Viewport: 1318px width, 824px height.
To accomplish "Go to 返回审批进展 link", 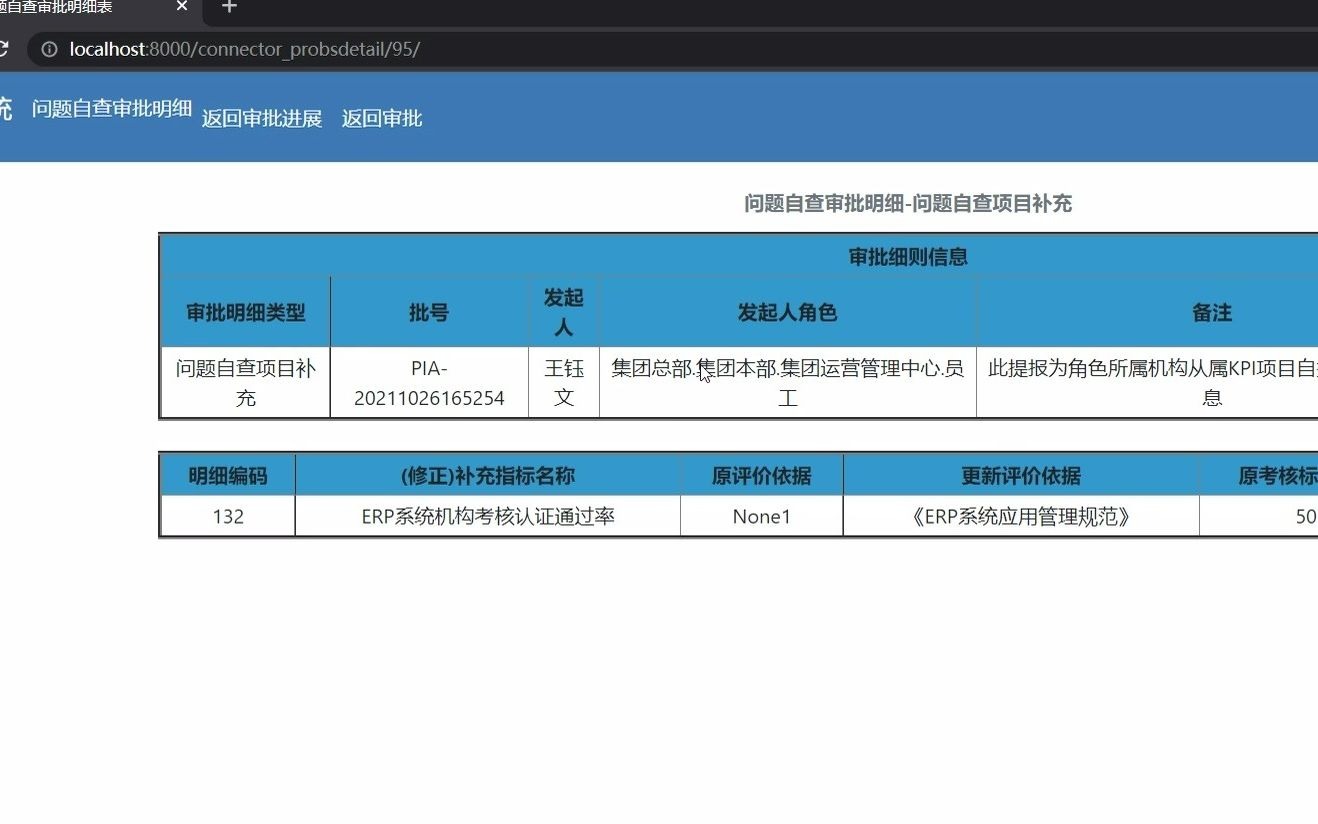I will (262, 119).
